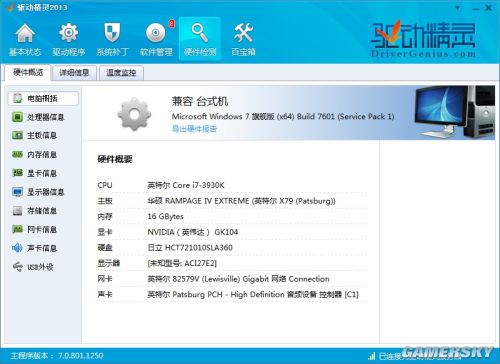Minimize the 驱动精灵 window
500x364 pixels.
coord(476,8)
